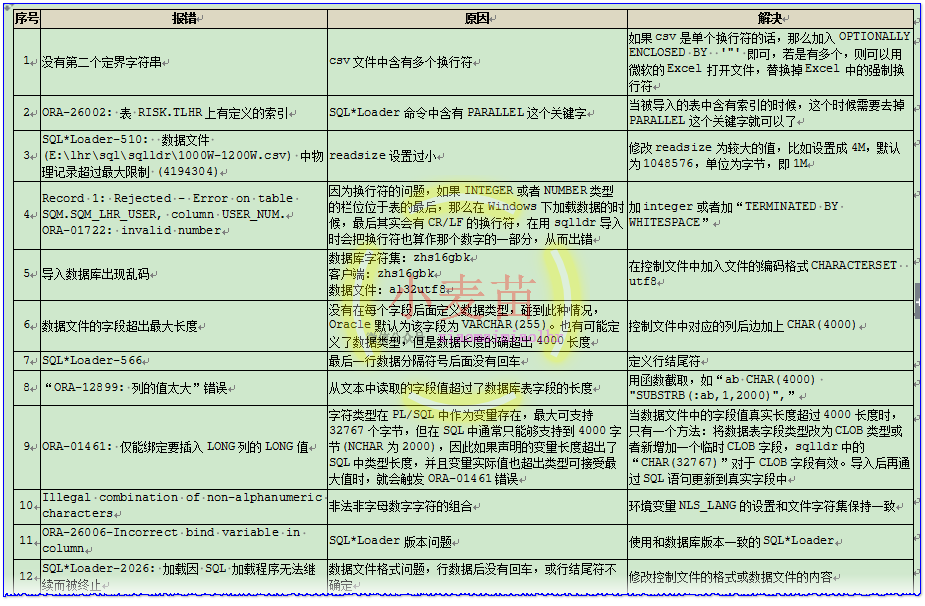Click row number 5 in 序号 column
This screenshot has width=925, height=606.
point(27,274)
